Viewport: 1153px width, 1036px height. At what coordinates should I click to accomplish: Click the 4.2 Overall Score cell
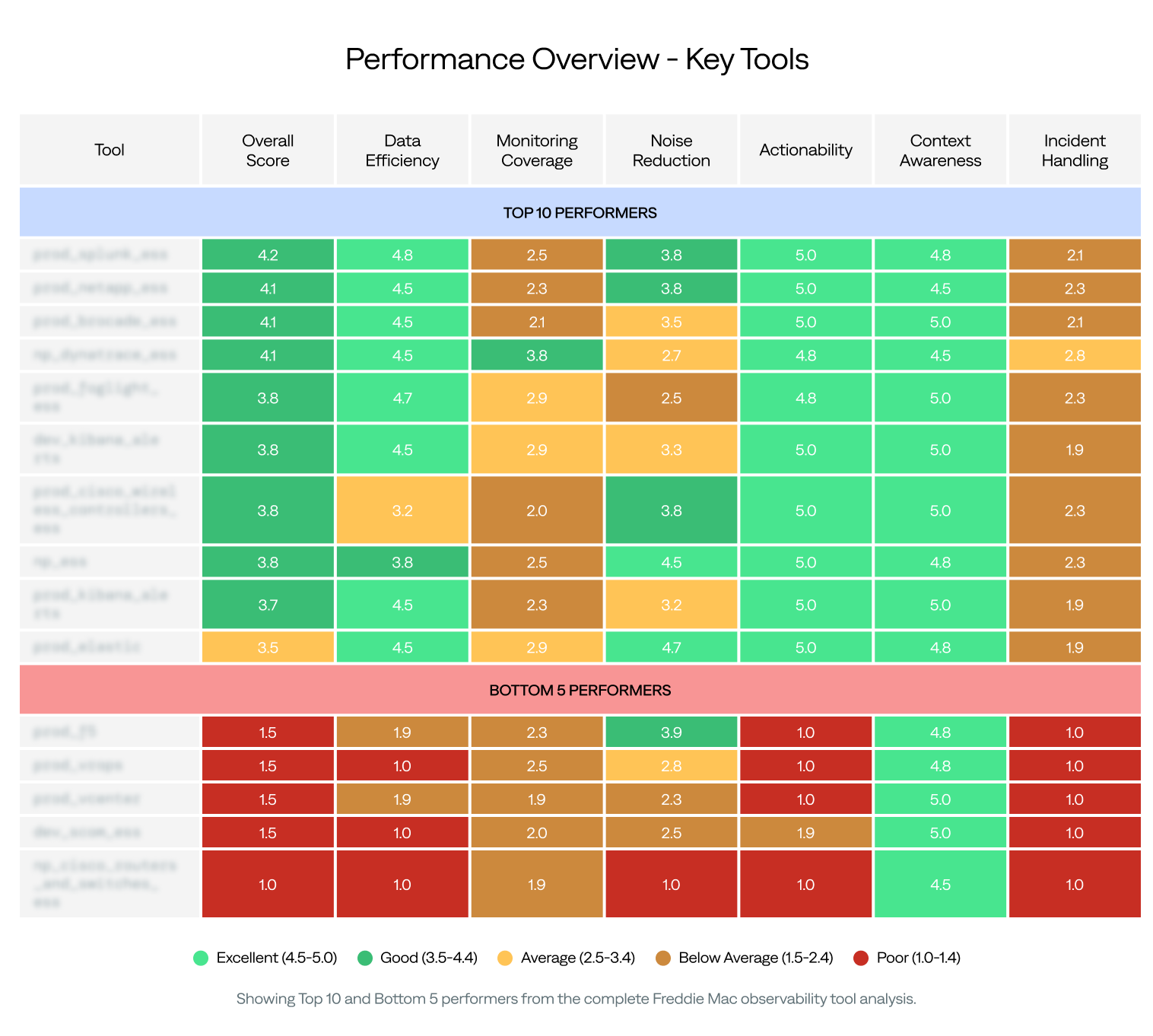pyautogui.click(x=268, y=255)
